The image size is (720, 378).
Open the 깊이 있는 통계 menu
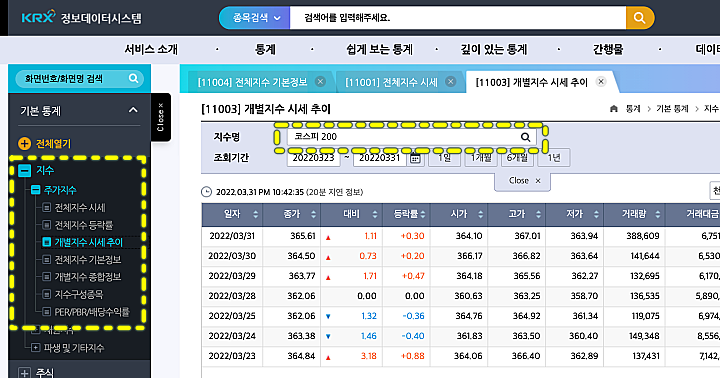point(494,49)
